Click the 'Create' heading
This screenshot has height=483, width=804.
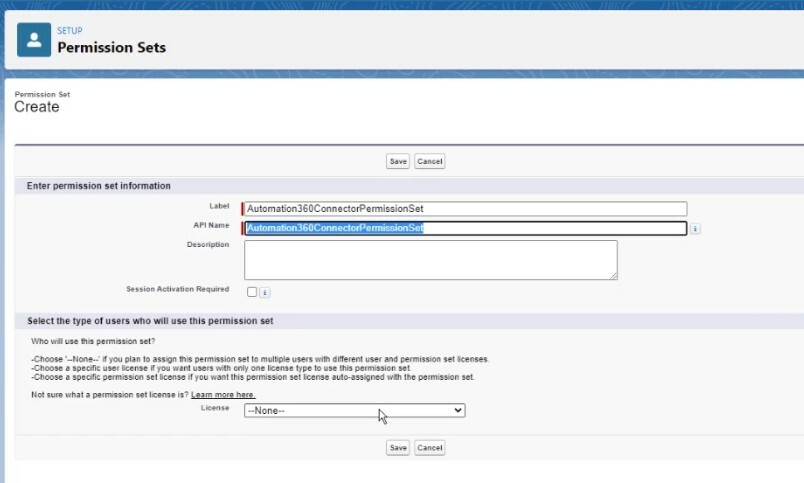(x=37, y=107)
